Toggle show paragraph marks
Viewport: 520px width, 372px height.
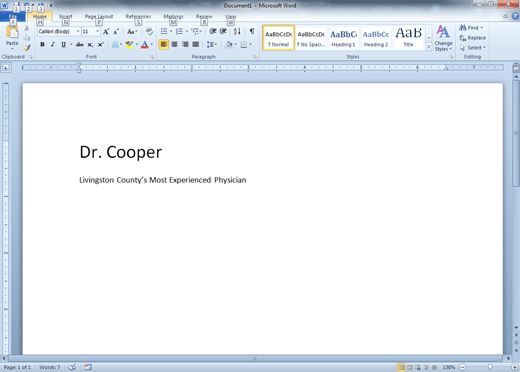point(252,31)
